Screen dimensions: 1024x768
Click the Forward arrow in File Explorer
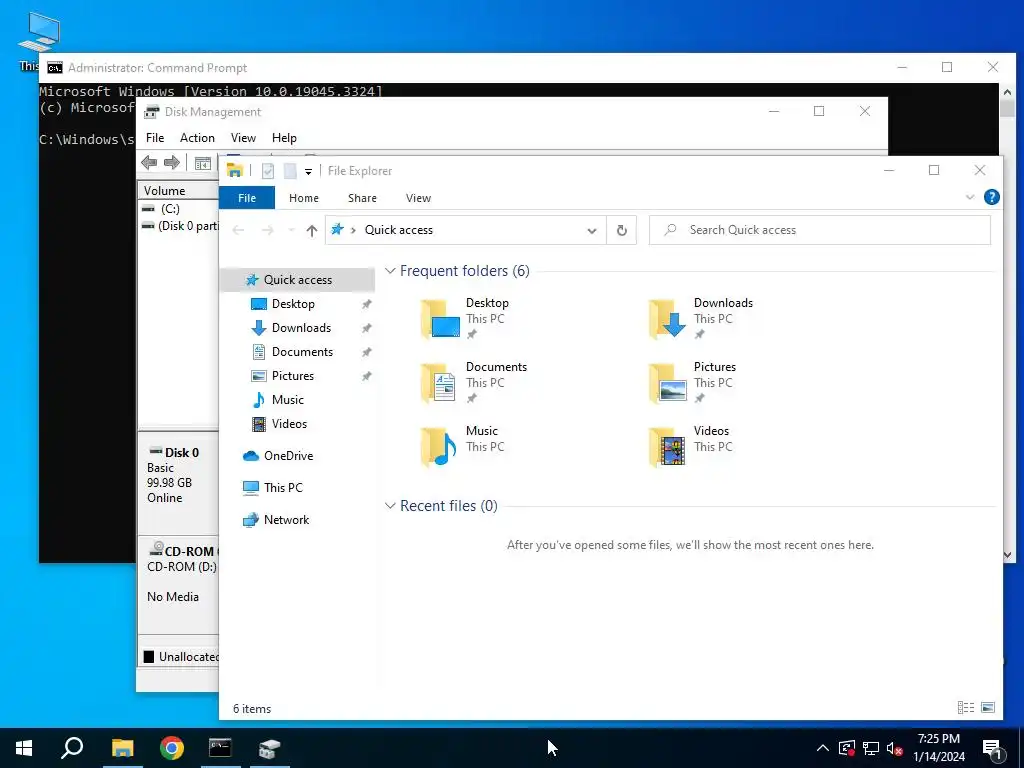[x=267, y=230]
